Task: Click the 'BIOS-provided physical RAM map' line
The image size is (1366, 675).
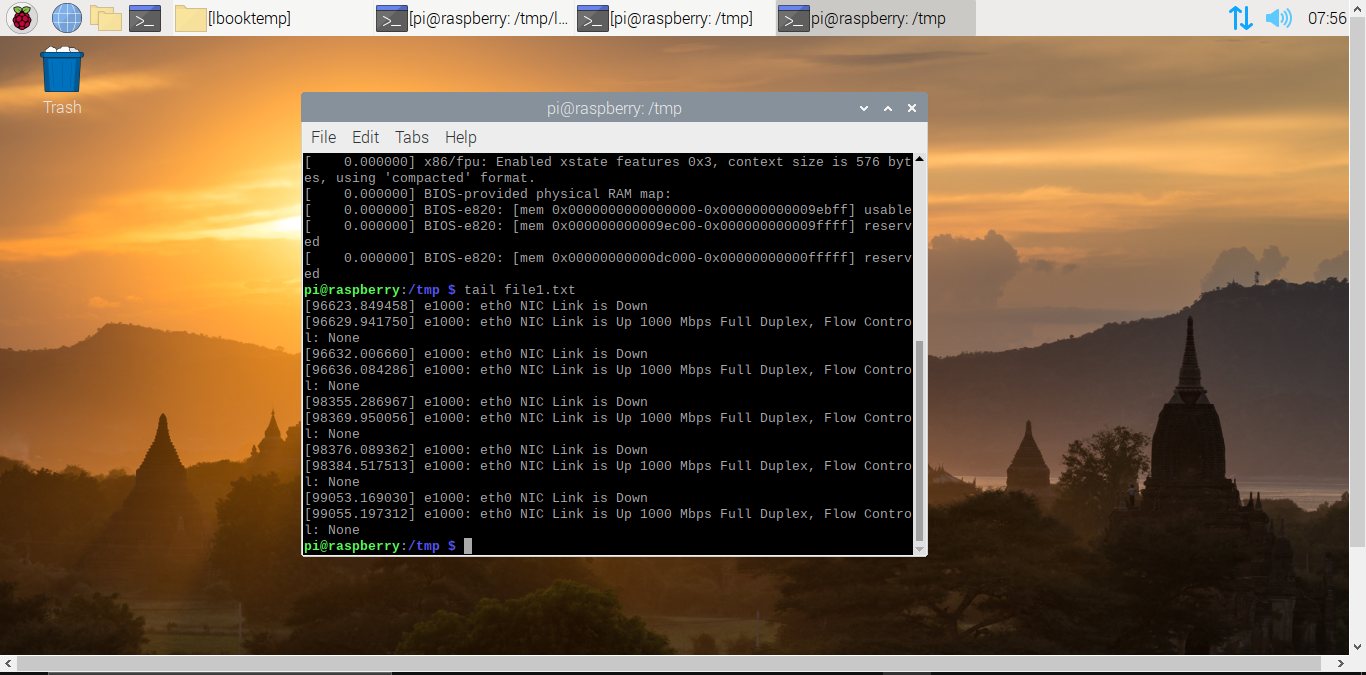Action: (x=488, y=194)
